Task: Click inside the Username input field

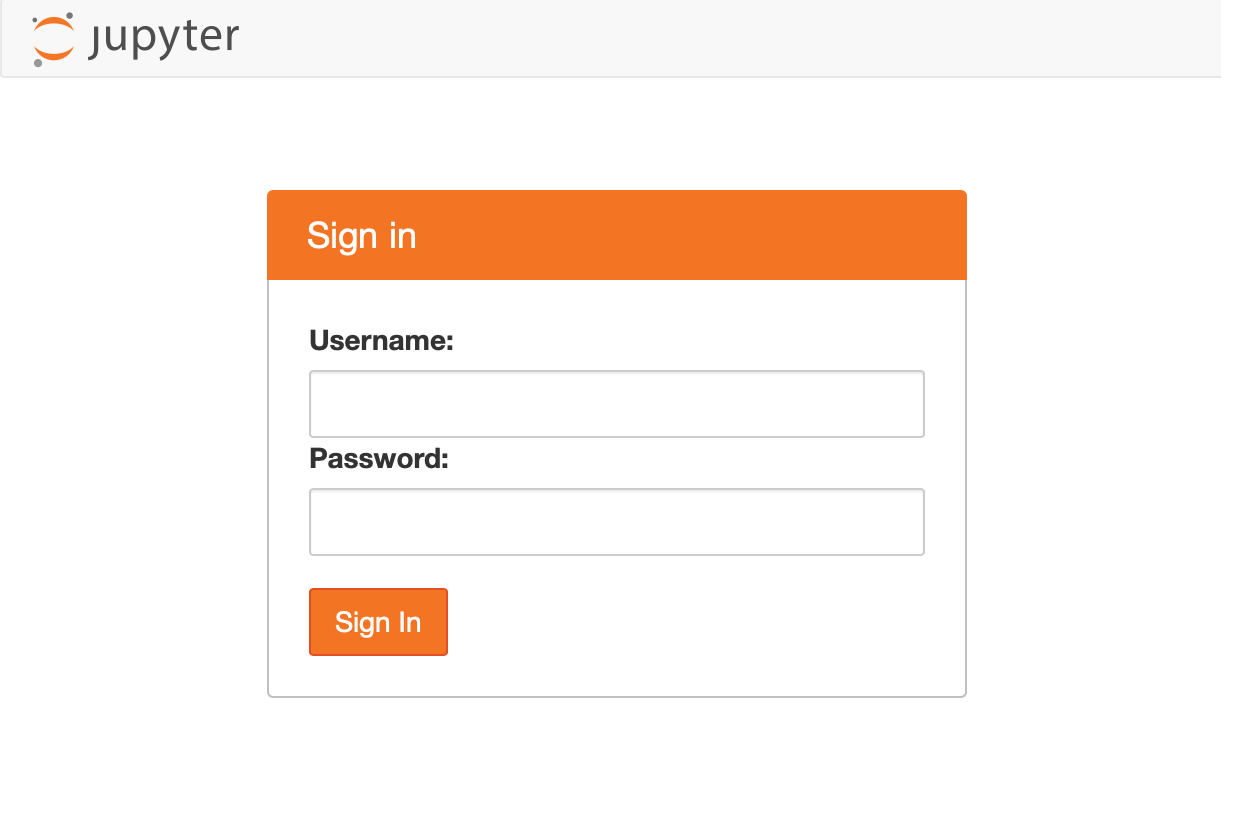Action: point(616,403)
